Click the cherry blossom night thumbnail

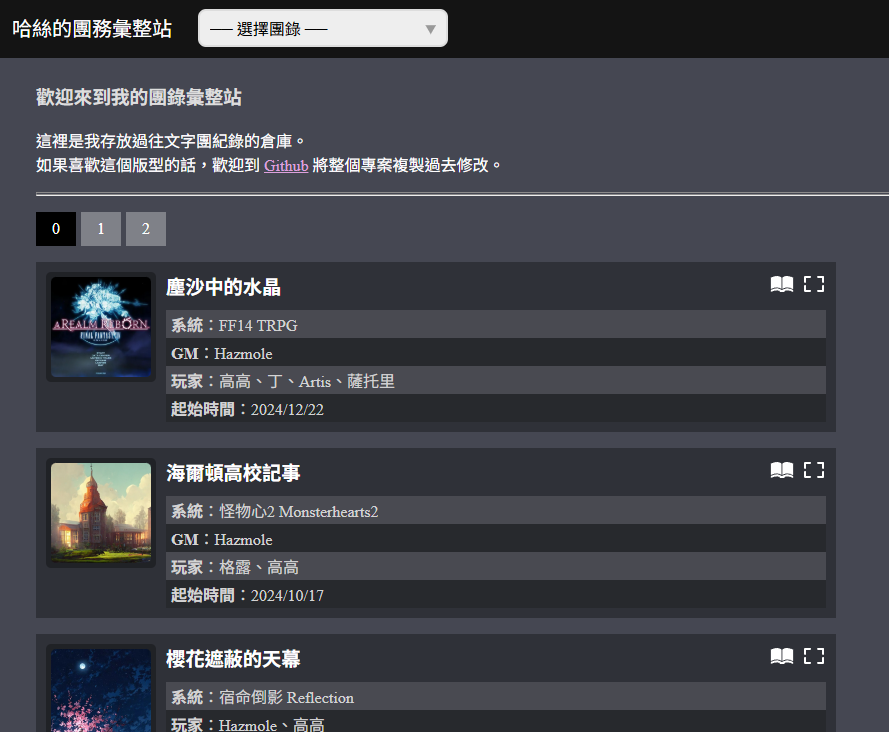[101, 691]
